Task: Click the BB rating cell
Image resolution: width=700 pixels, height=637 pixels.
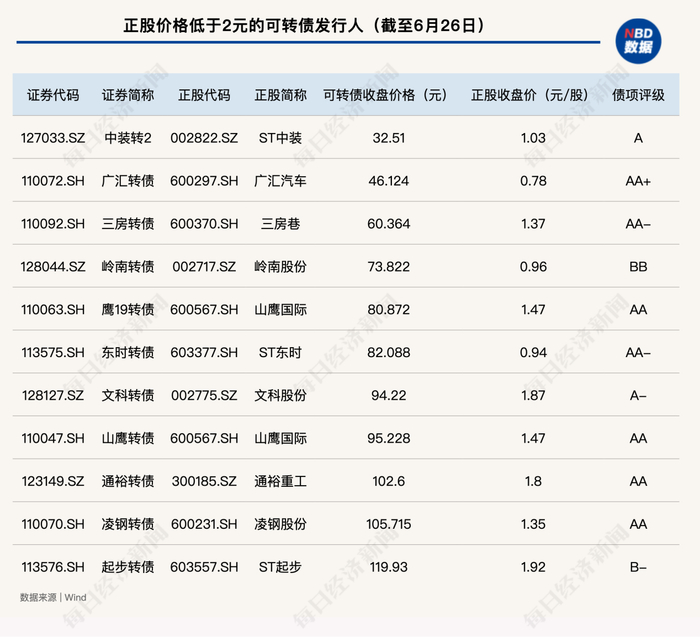Action: [x=638, y=266]
